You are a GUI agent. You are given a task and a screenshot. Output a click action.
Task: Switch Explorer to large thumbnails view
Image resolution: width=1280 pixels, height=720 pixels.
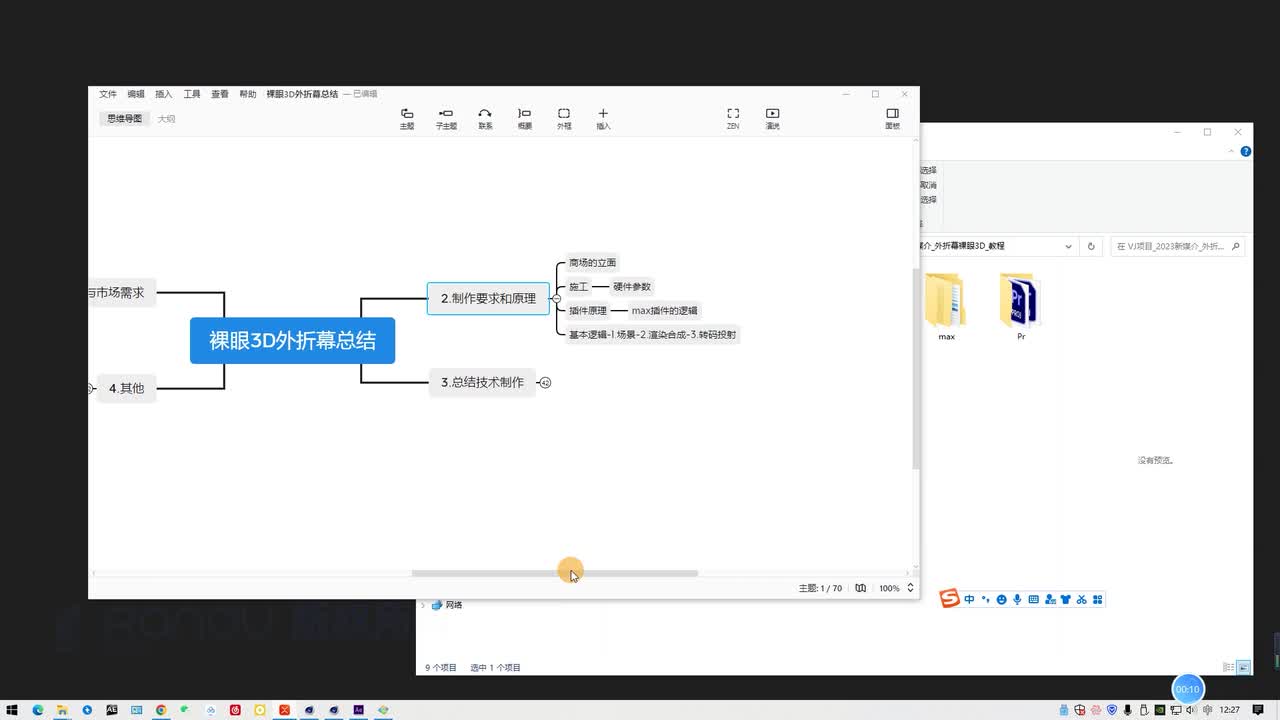pos(1244,667)
